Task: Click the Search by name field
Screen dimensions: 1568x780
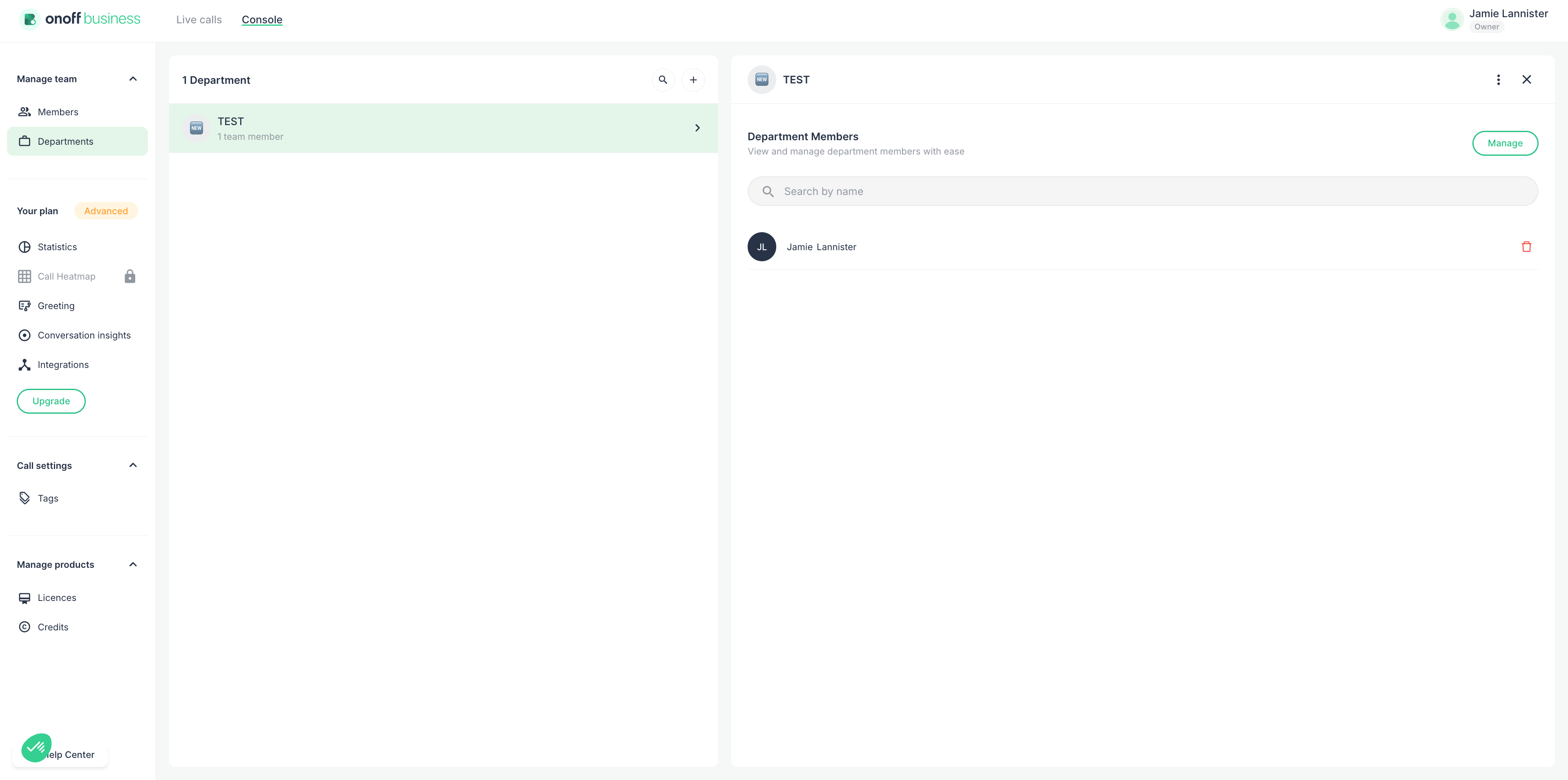Action: tap(1143, 191)
